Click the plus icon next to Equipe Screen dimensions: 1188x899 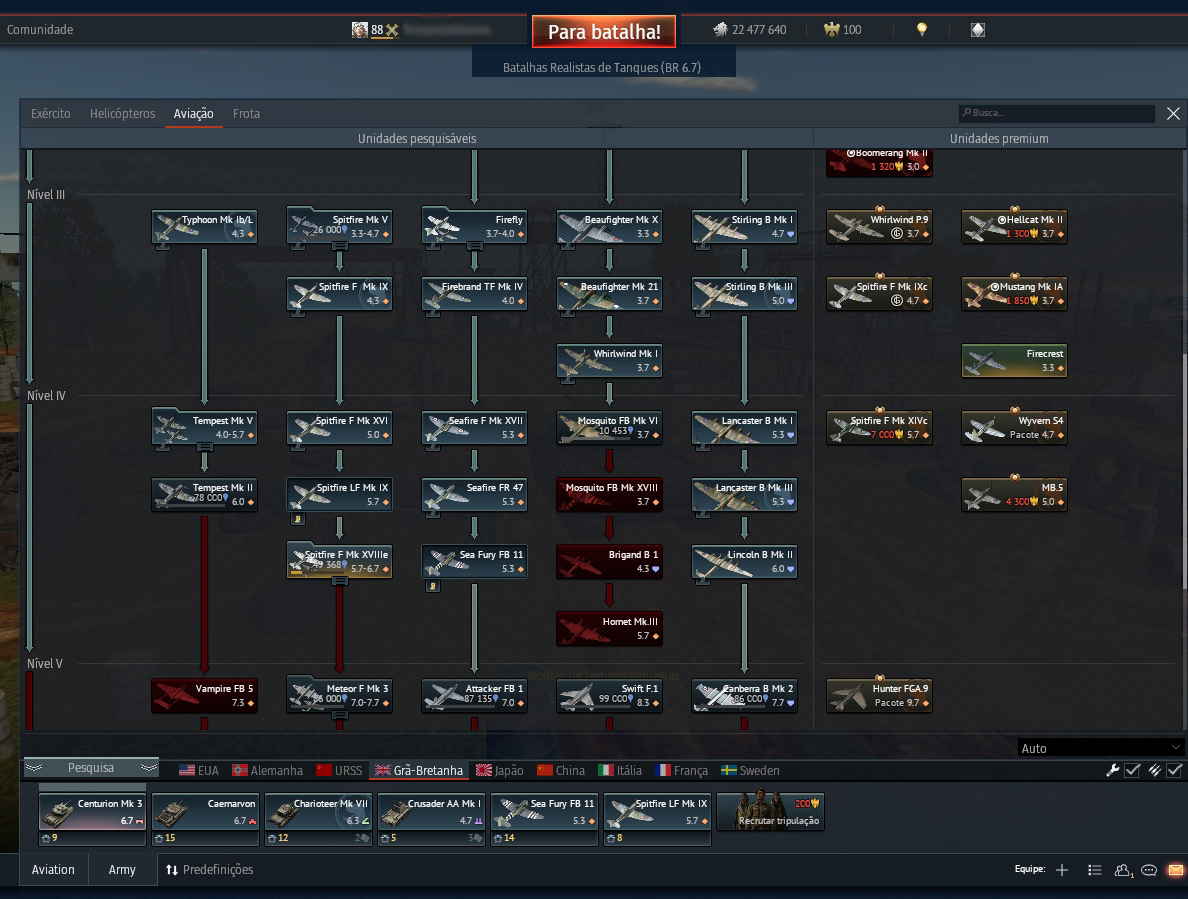1061,869
